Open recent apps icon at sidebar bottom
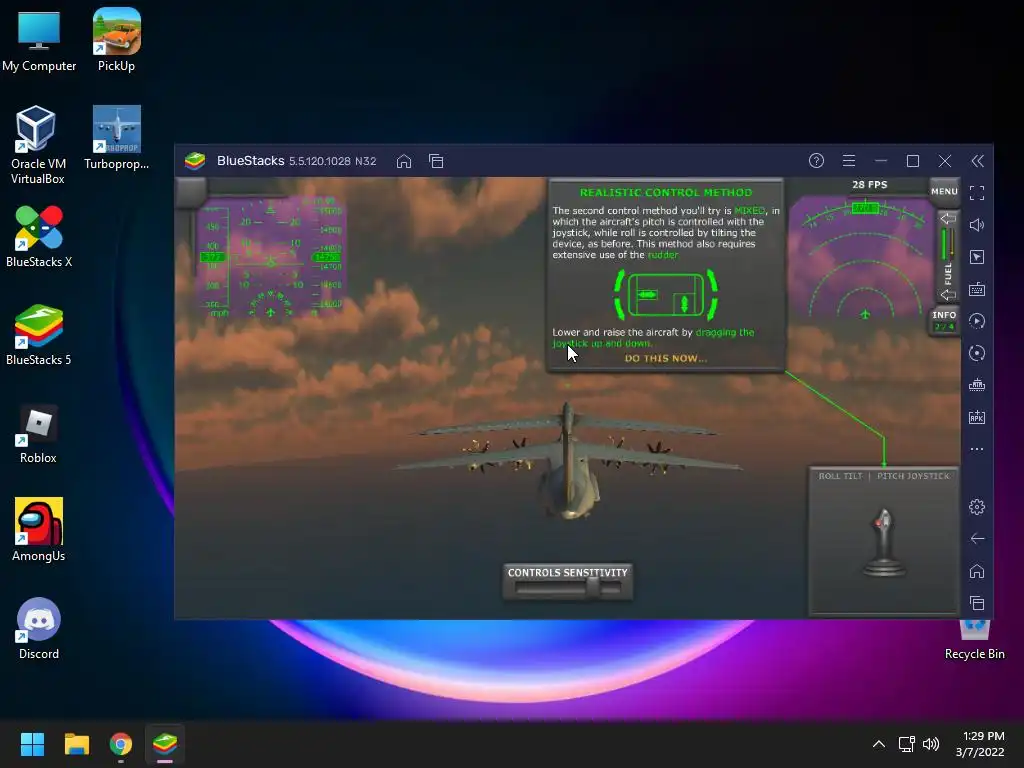The image size is (1024, 768). click(977, 603)
